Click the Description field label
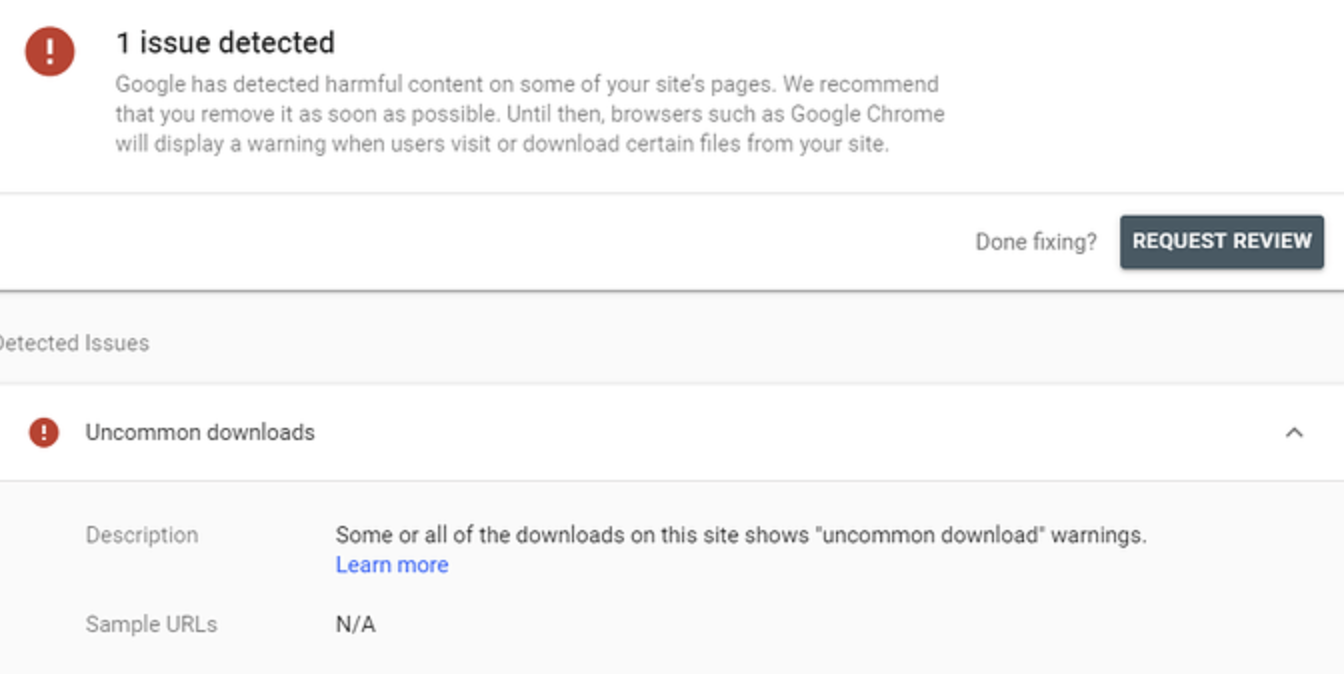The height and width of the screenshot is (674, 1344). point(142,535)
